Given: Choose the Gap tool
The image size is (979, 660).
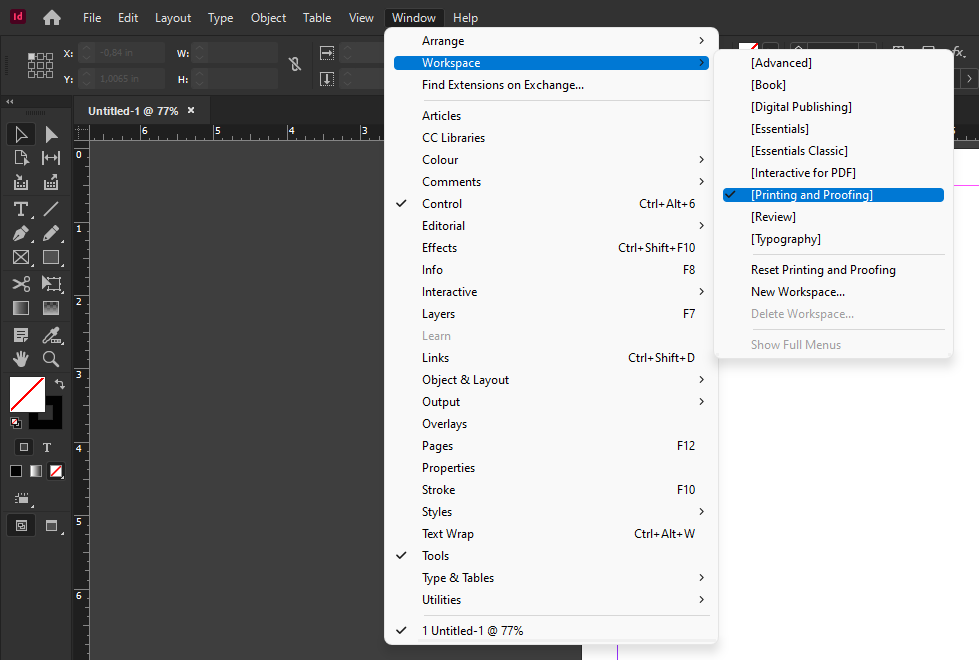Looking at the screenshot, I should coord(51,158).
